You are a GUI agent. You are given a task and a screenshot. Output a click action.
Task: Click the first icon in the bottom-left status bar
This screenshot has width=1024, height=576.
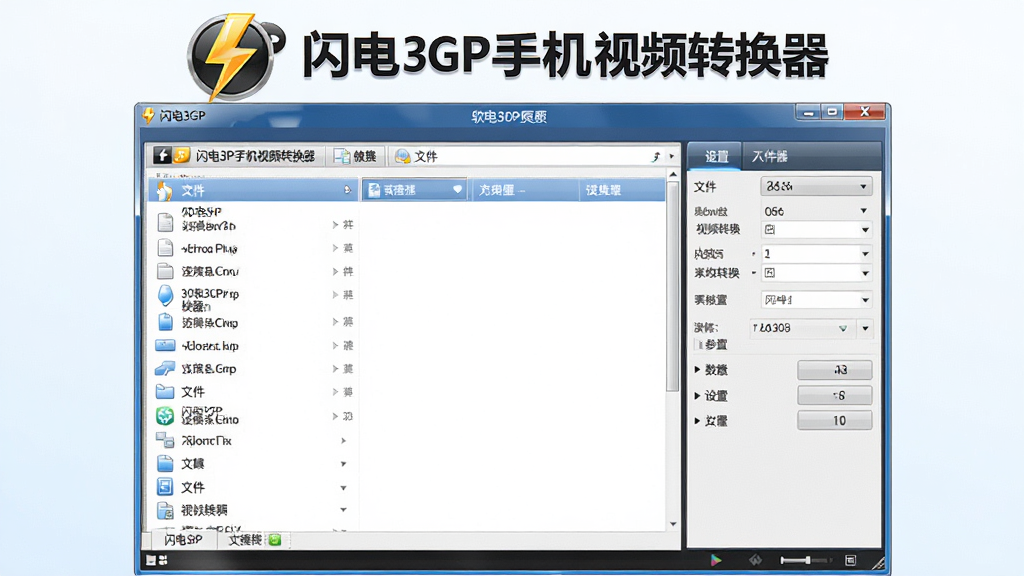tap(151, 560)
